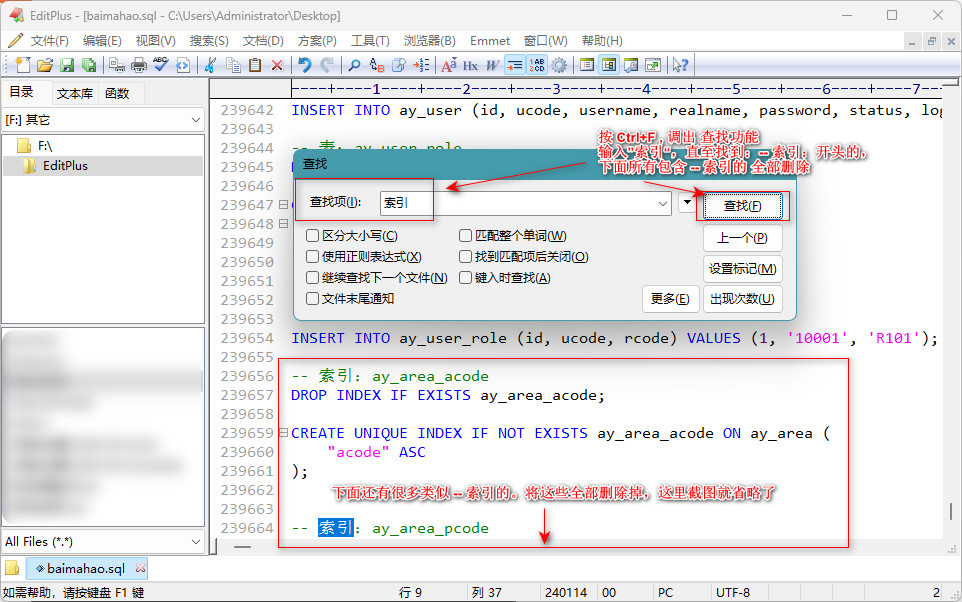Click the Undo arrow icon

pos(304,65)
